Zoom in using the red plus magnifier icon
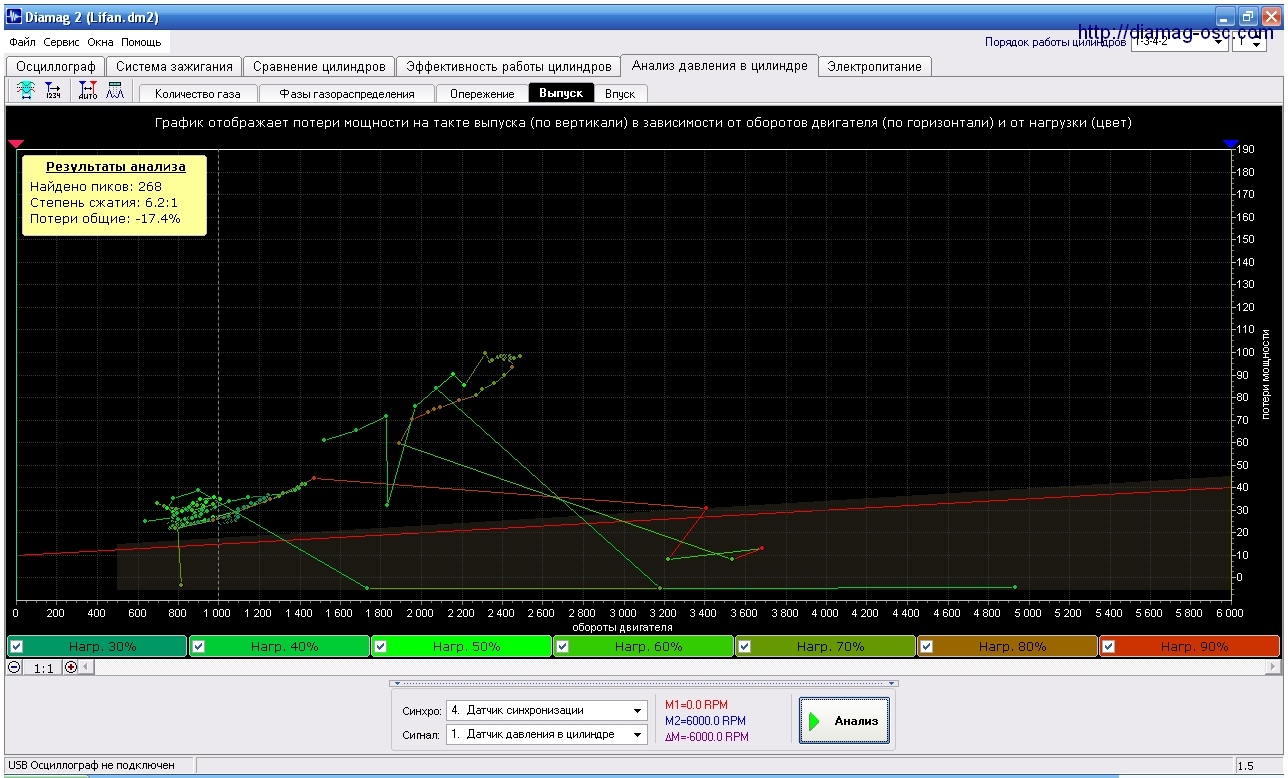This screenshot has width=1288, height=778. coord(71,667)
